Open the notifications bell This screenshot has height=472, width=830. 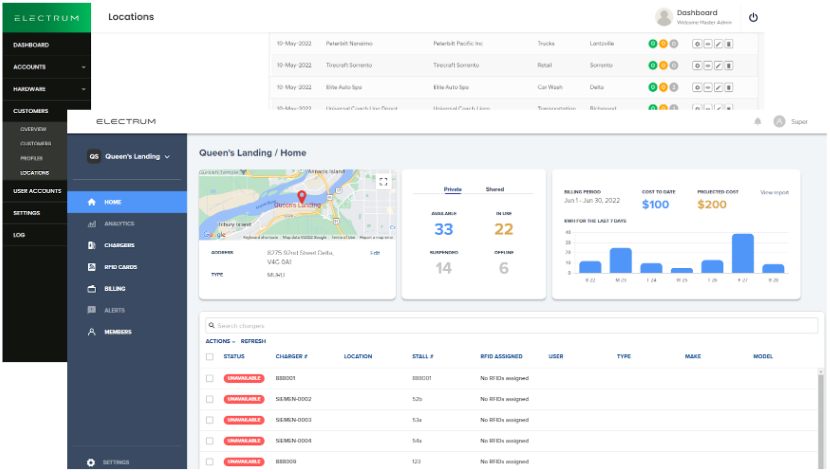tap(757, 121)
